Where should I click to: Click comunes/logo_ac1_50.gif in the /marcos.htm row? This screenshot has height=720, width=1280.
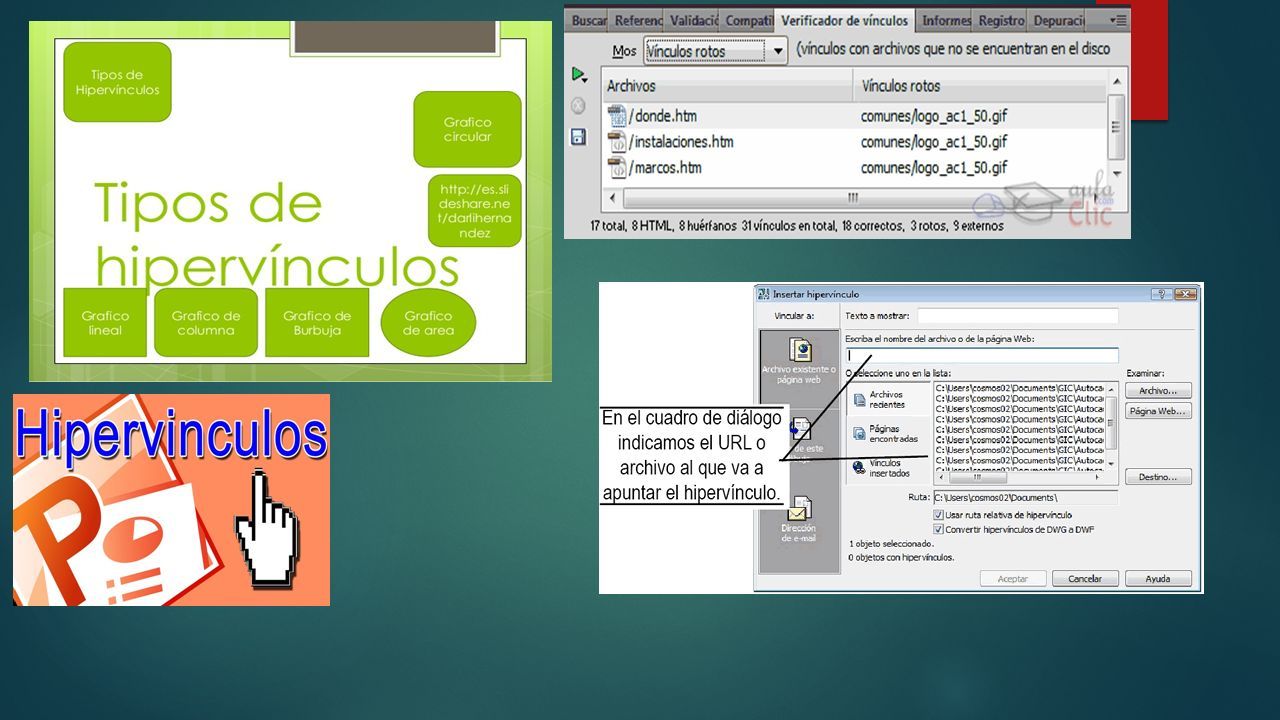pyautogui.click(x=934, y=168)
